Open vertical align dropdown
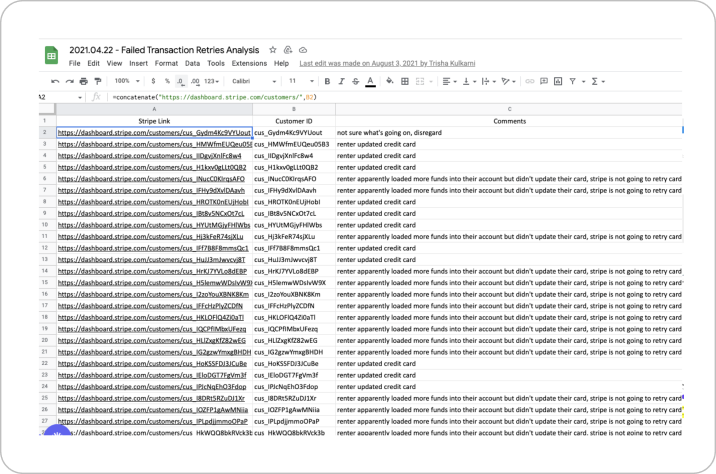 469,81
